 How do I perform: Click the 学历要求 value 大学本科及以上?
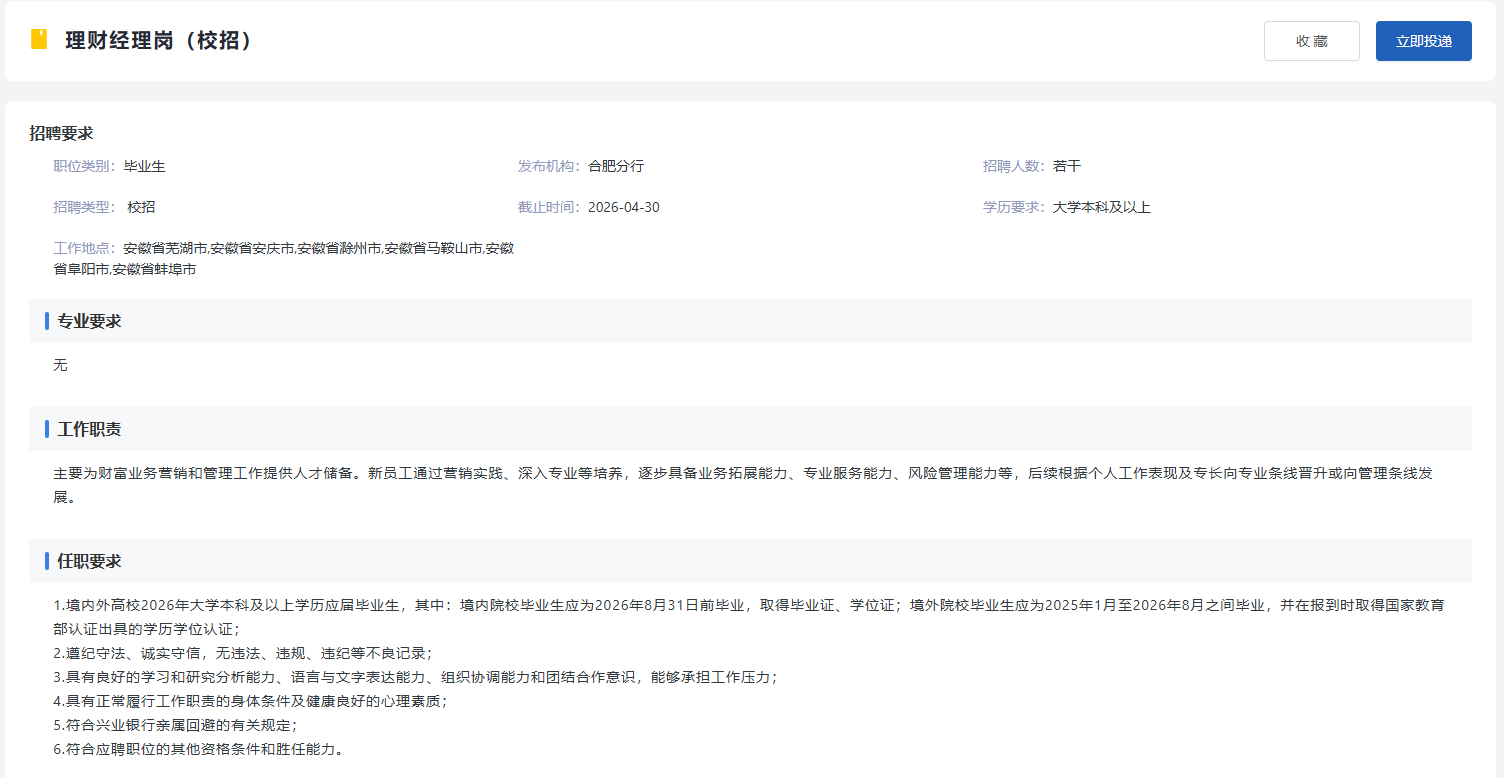pyautogui.click(x=1101, y=207)
